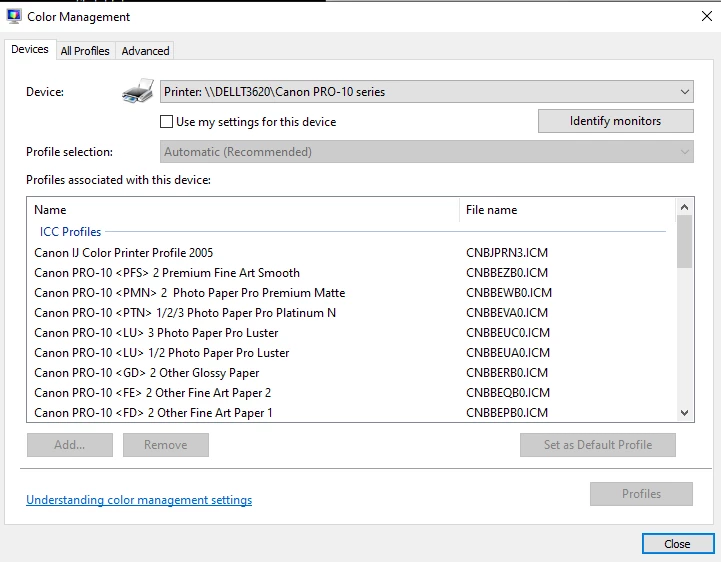Select the FD Other Fine Art Paper 1 profile
This screenshot has width=721, height=562.
tap(153, 413)
